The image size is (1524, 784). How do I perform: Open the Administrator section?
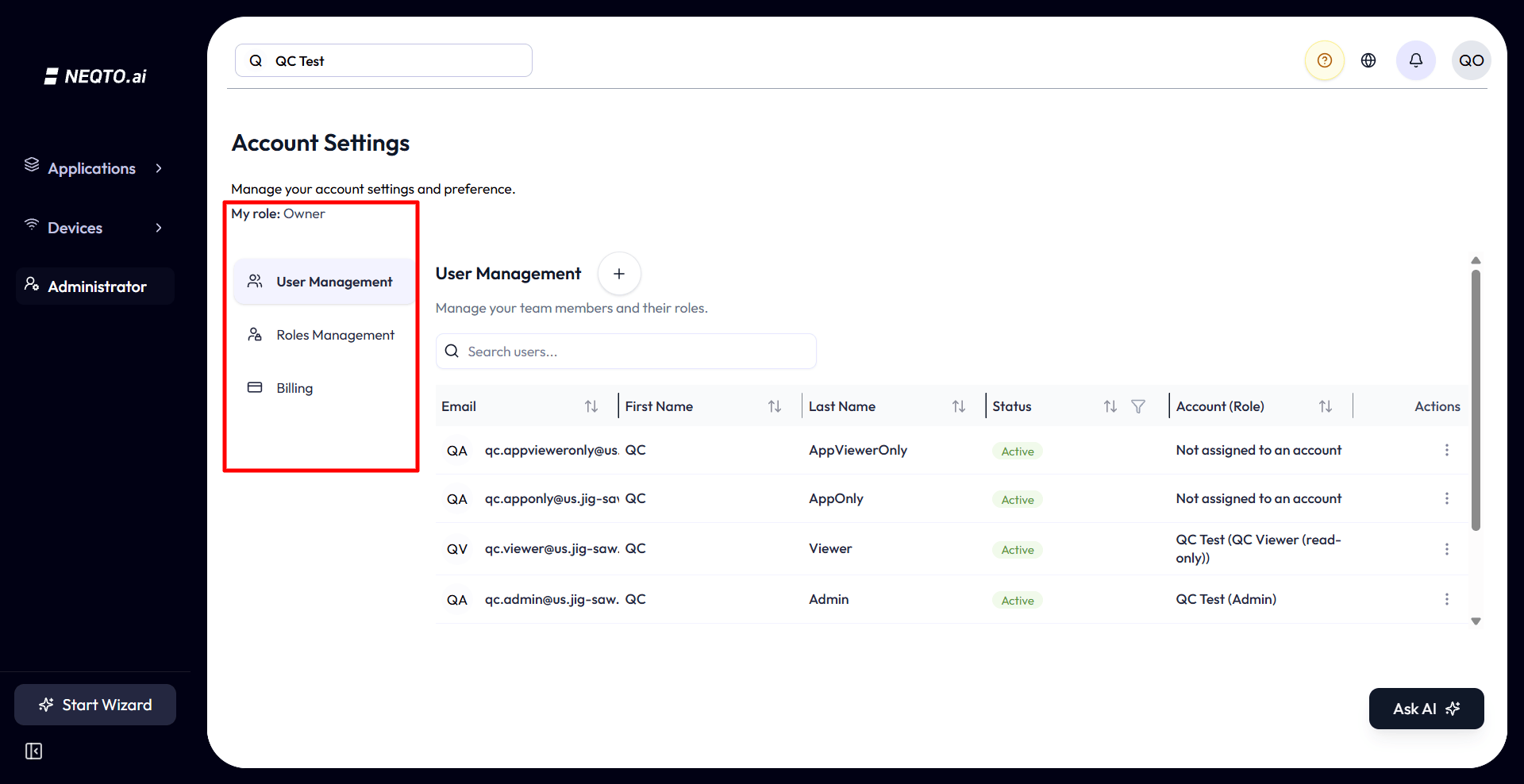(x=95, y=286)
